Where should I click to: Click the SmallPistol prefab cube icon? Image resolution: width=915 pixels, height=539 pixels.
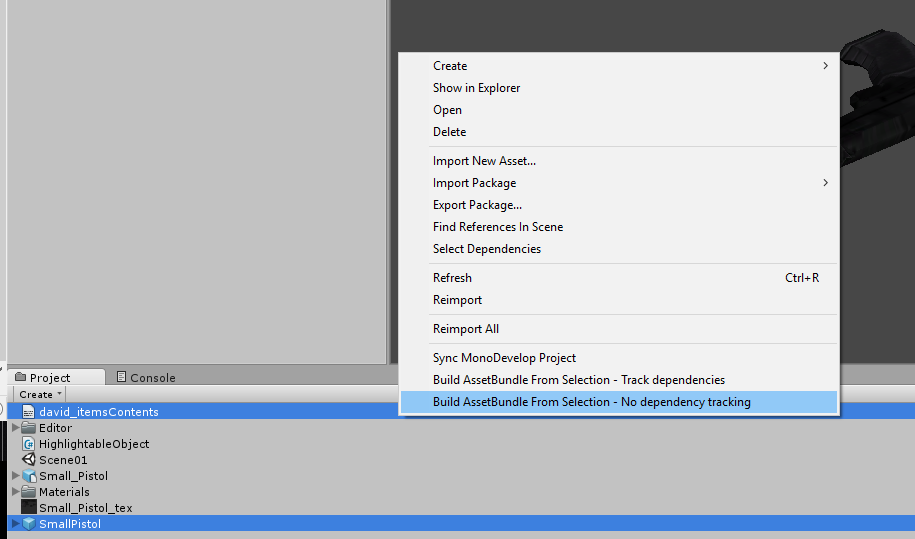tap(29, 524)
